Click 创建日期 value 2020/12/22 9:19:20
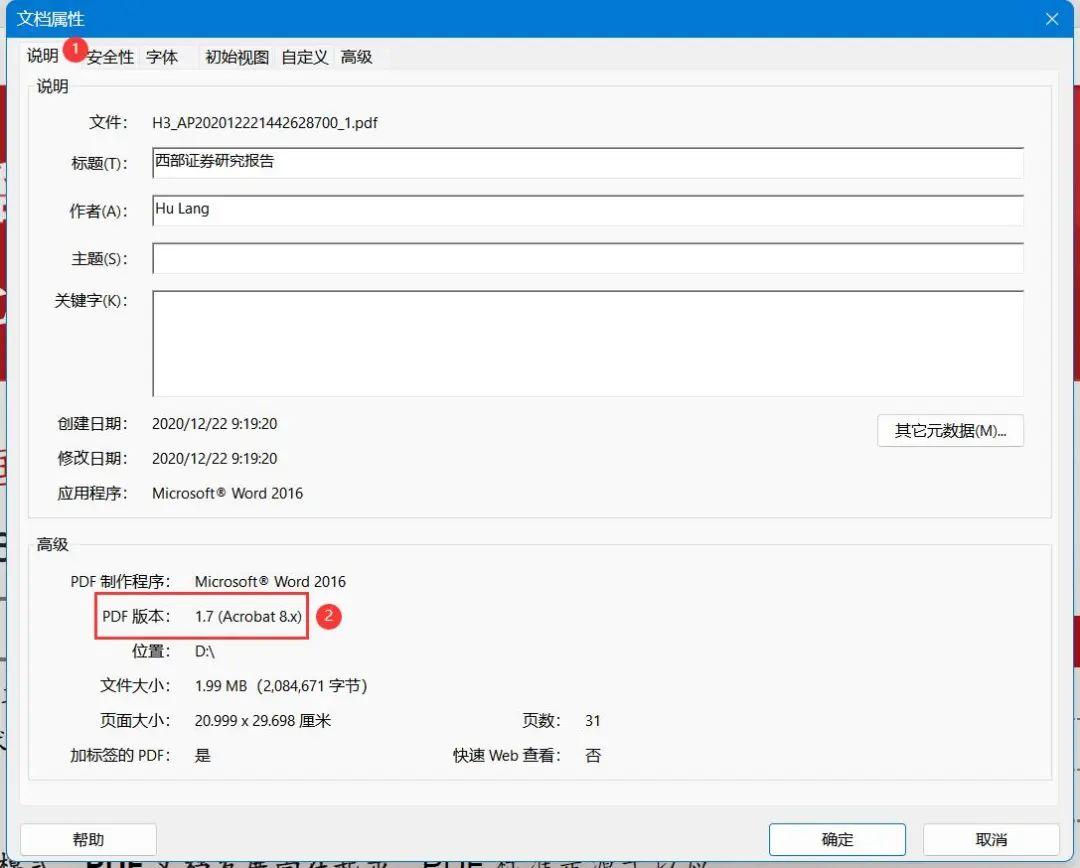The image size is (1080, 868). pyautogui.click(x=214, y=424)
